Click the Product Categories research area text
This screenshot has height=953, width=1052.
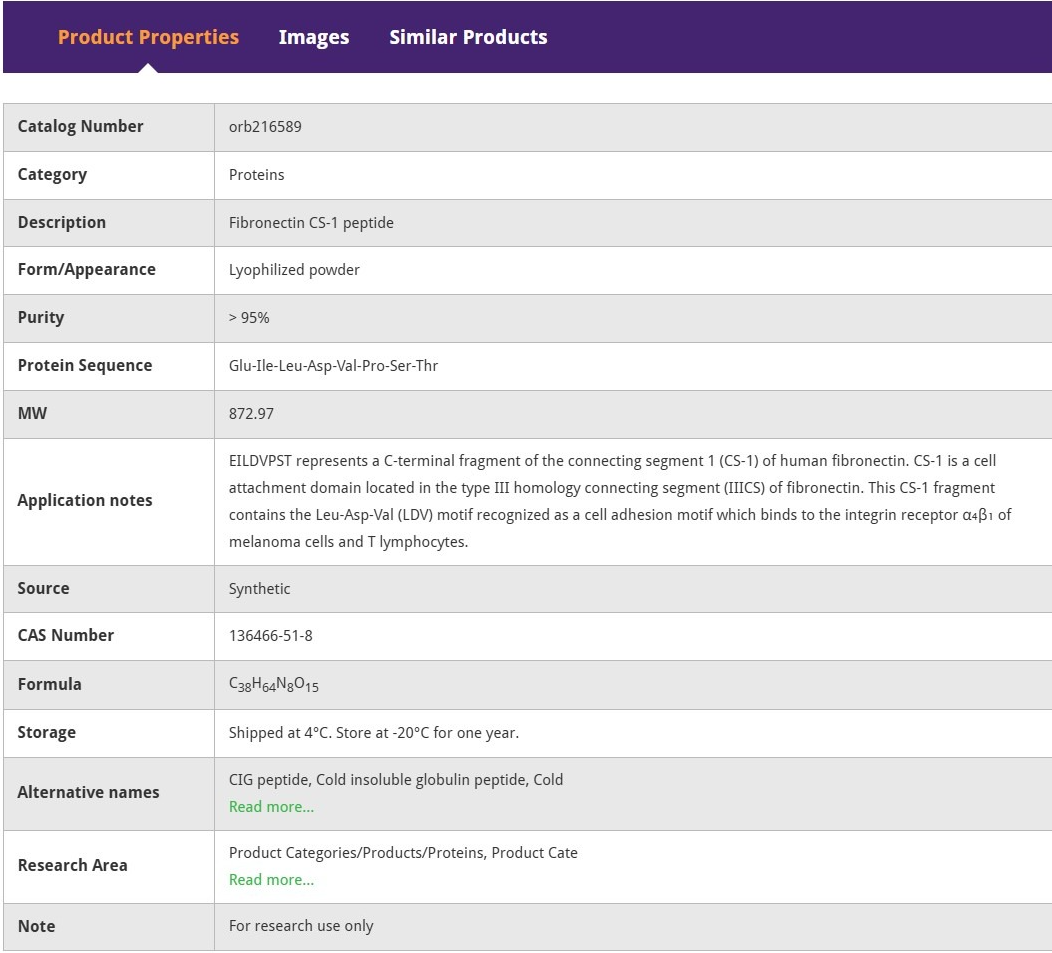403,853
